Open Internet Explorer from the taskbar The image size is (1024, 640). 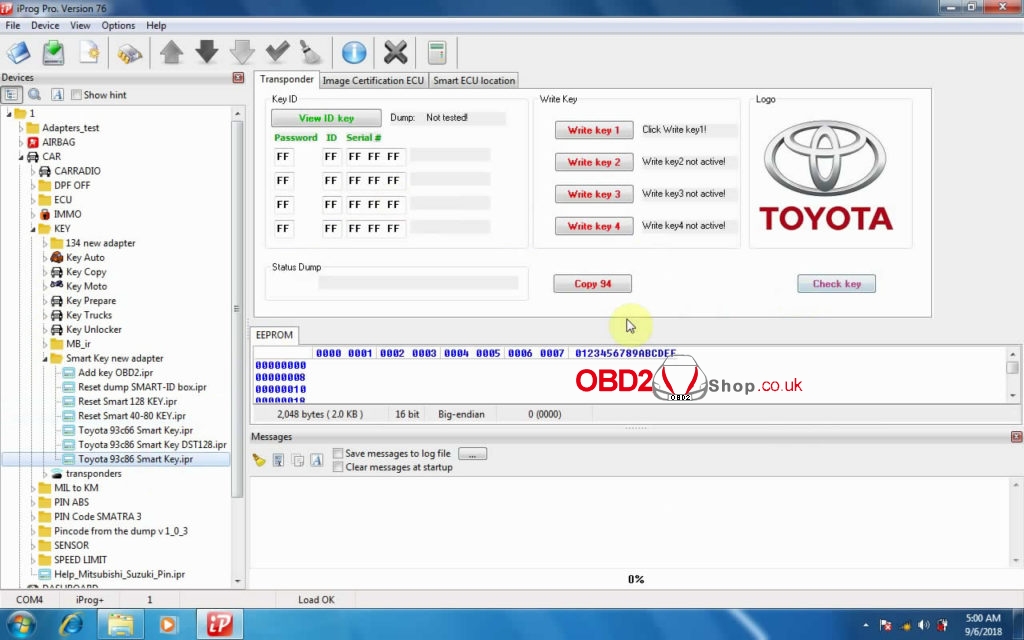point(71,624)
